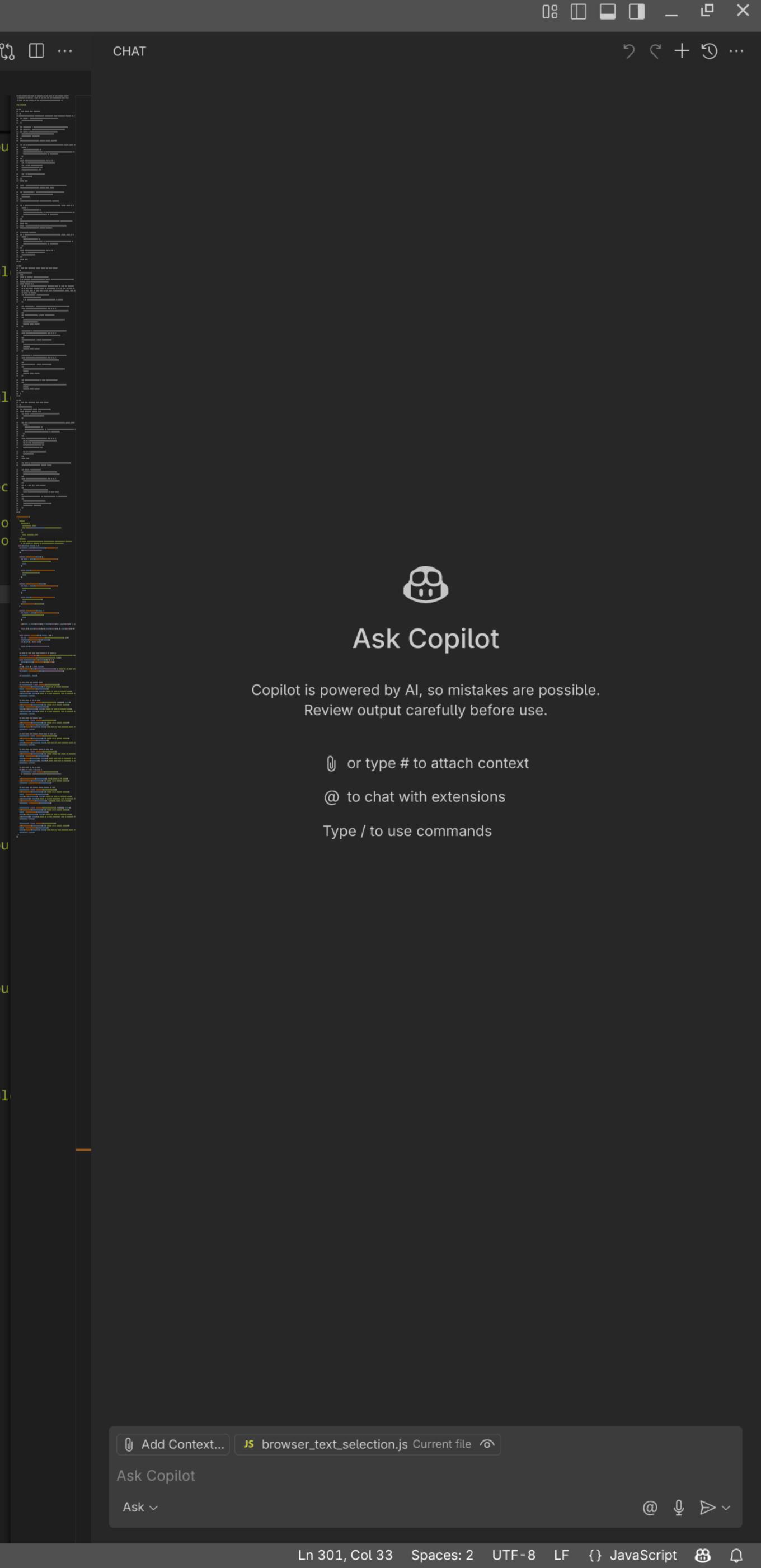Click the microphone voice input icon
Image resolution: width=761 pixels, height=1568 pixels.
click(x=679, y=1507)
